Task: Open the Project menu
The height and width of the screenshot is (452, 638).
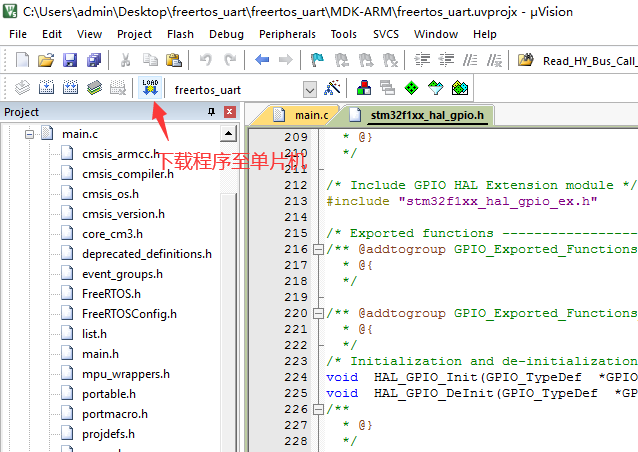Action: [134, 34]
